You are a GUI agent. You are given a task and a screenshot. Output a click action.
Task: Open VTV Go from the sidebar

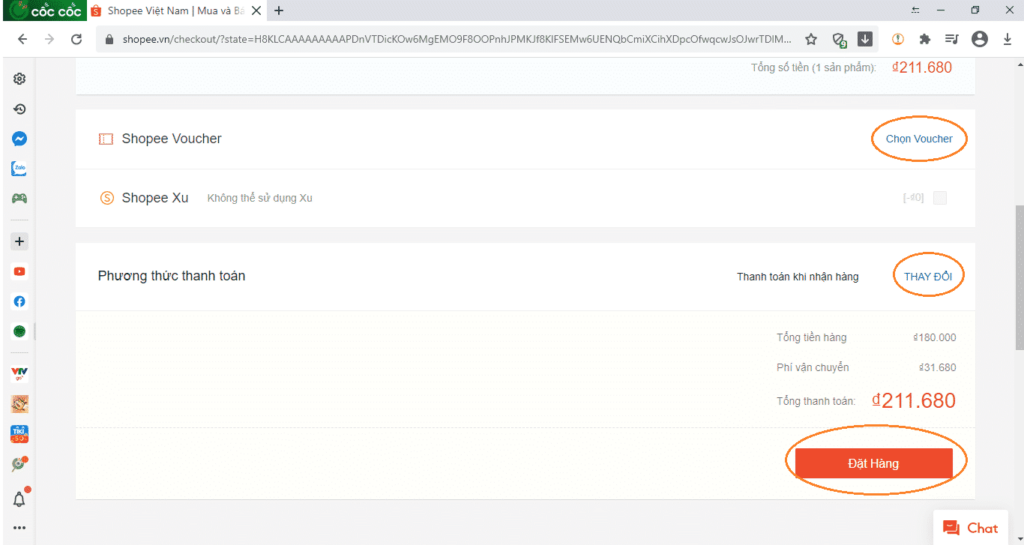click(x=20, y=374)
